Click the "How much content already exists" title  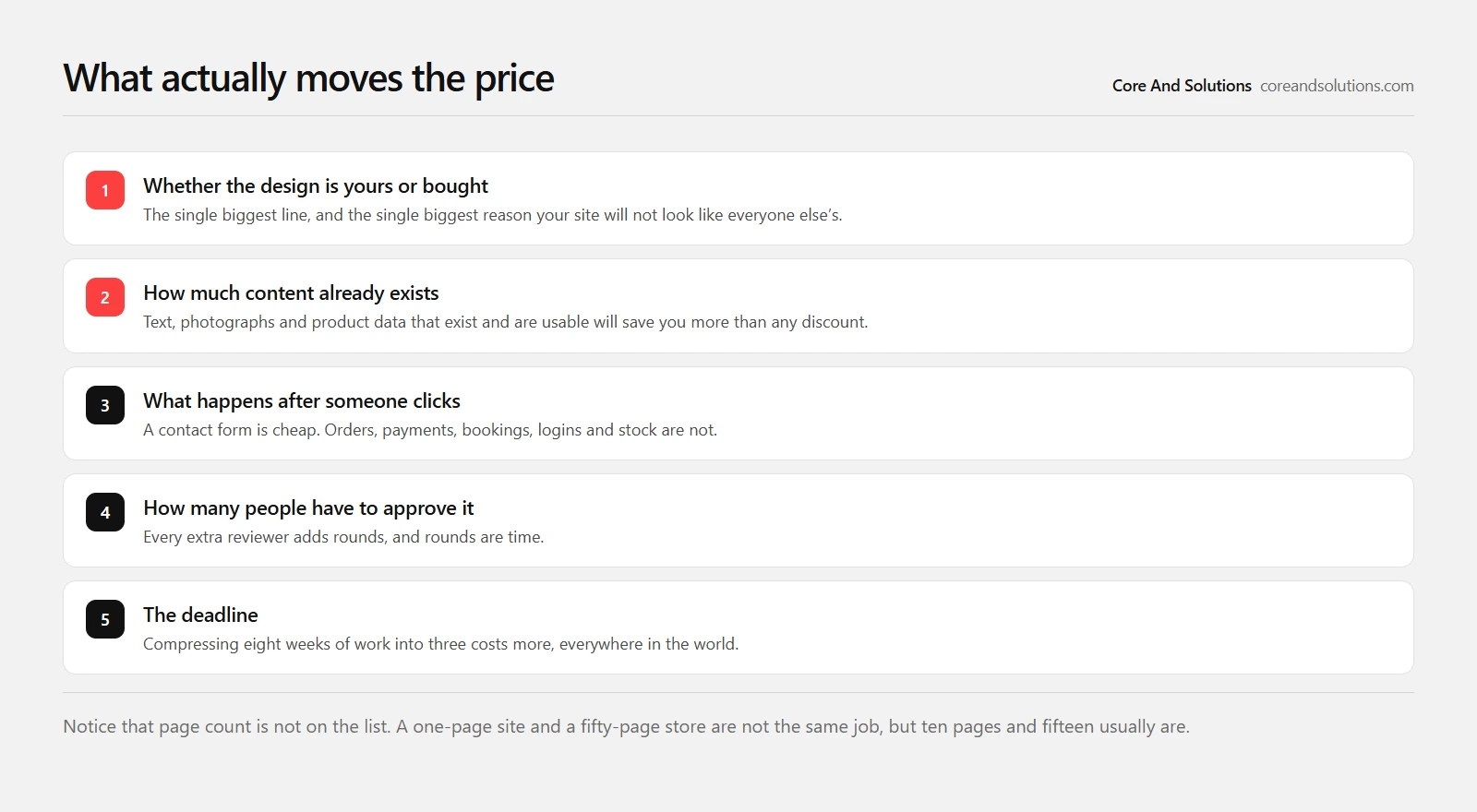coord(291,293)
